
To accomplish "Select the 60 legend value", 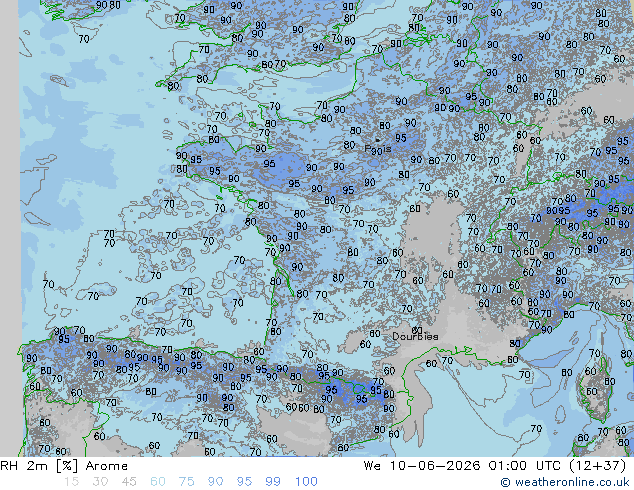I will coord(158,482).
